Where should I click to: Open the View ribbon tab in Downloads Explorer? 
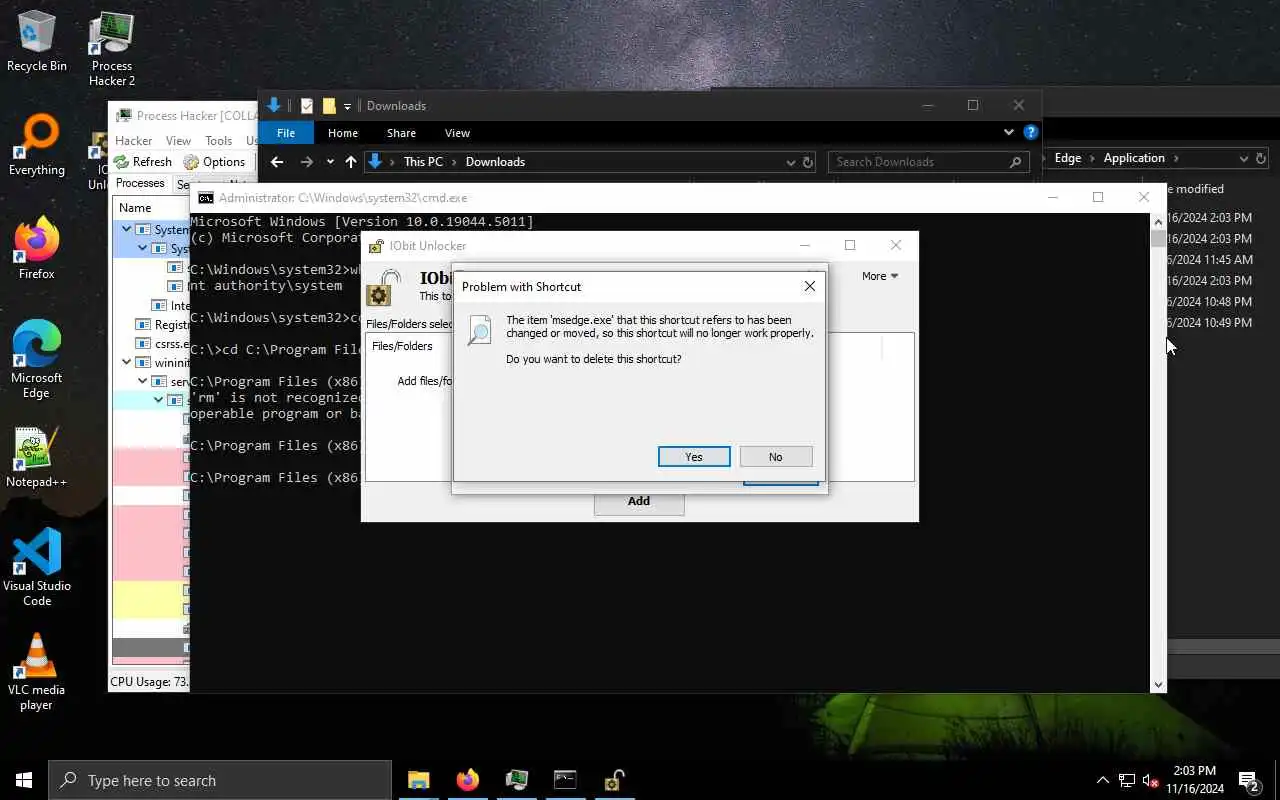(x=457, y=133)
